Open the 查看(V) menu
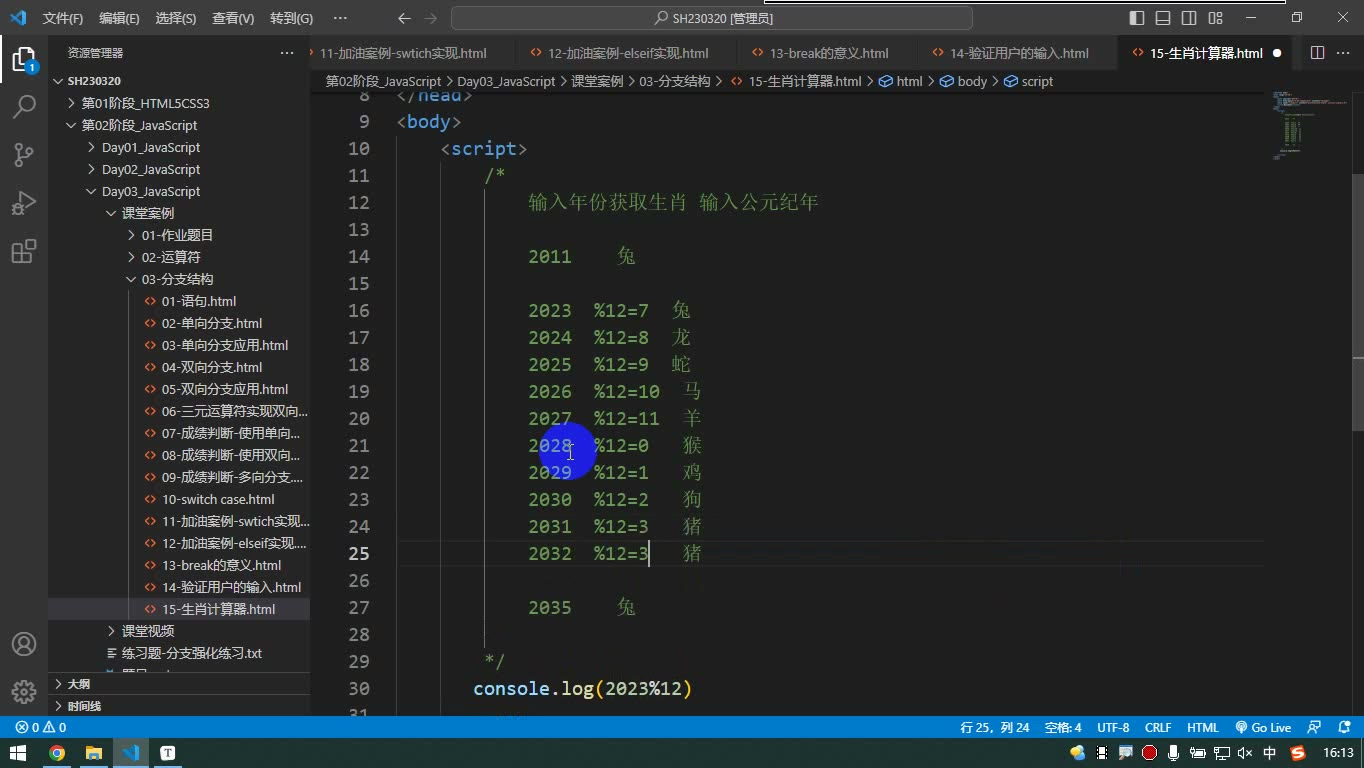 click(x=233, y=18)
